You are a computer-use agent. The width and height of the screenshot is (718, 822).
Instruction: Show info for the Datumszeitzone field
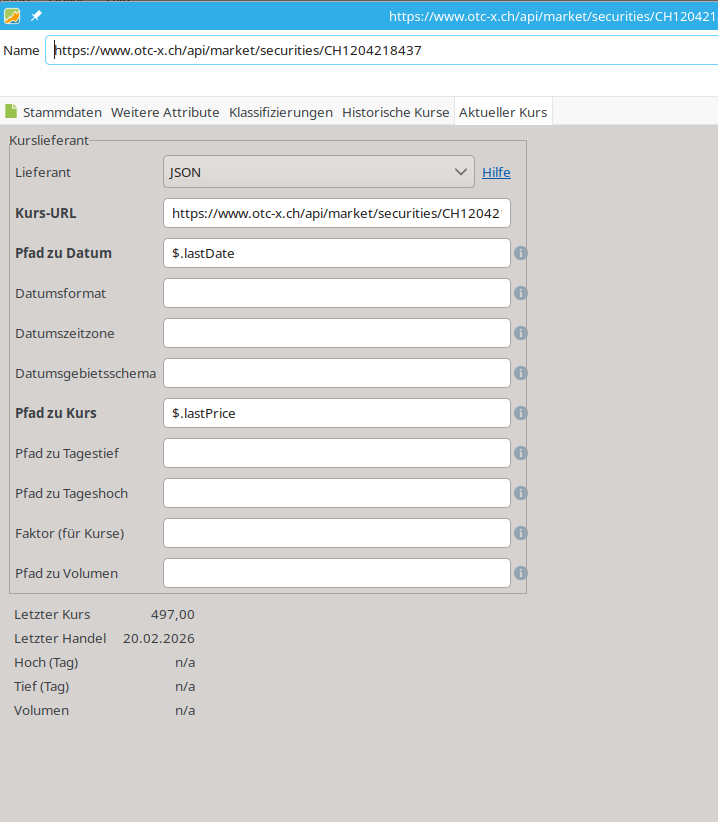pos(520,333)
